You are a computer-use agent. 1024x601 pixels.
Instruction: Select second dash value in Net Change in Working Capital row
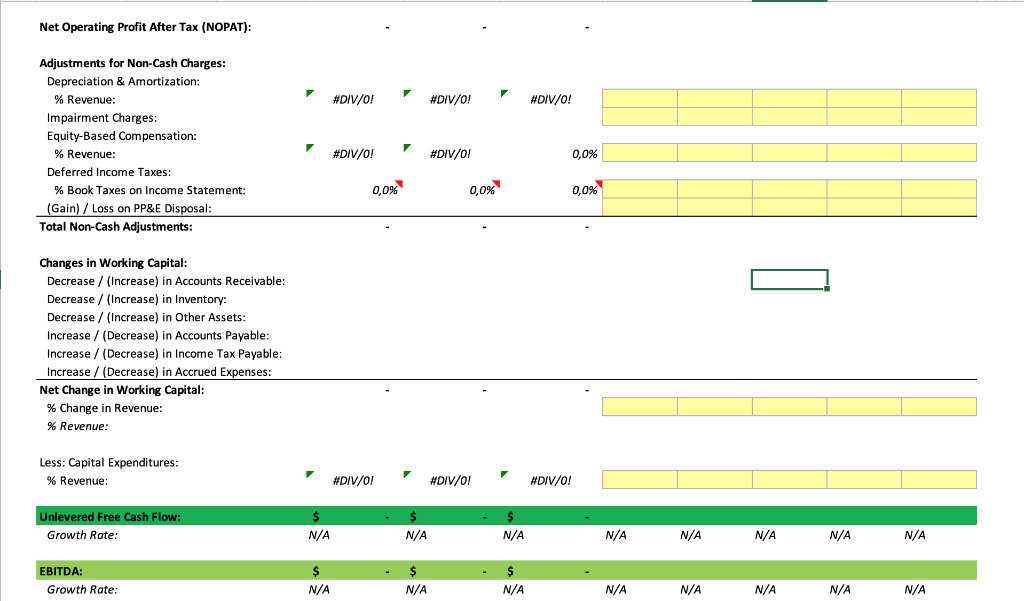pyautogui.click(x=484, y=391)
